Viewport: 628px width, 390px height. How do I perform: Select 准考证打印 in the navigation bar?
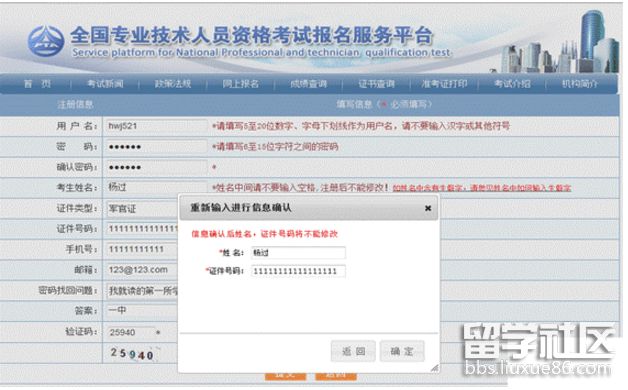[x=444, y=84]
